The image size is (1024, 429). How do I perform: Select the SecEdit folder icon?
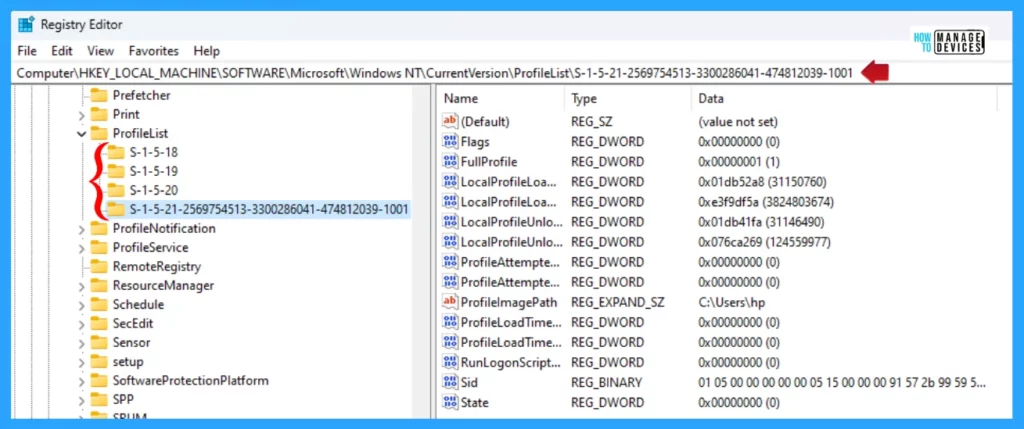(99, 323)
